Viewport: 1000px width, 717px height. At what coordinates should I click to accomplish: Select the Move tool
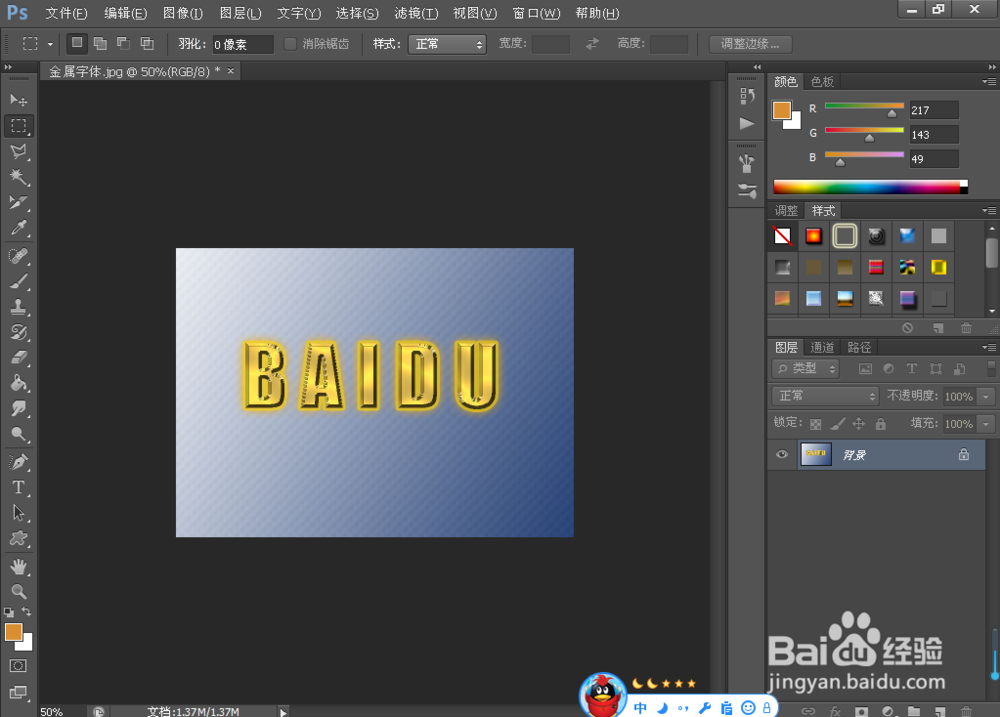[18, 100]
